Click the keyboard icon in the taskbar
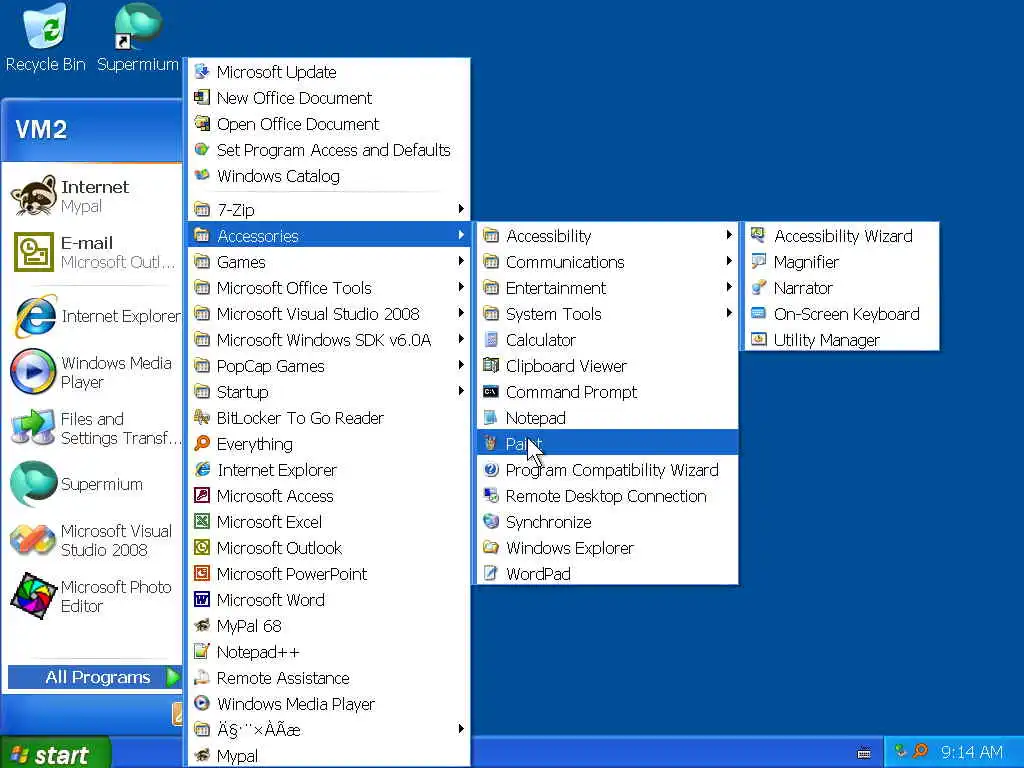The image size is (1024, 768). (x=864, y=753)
